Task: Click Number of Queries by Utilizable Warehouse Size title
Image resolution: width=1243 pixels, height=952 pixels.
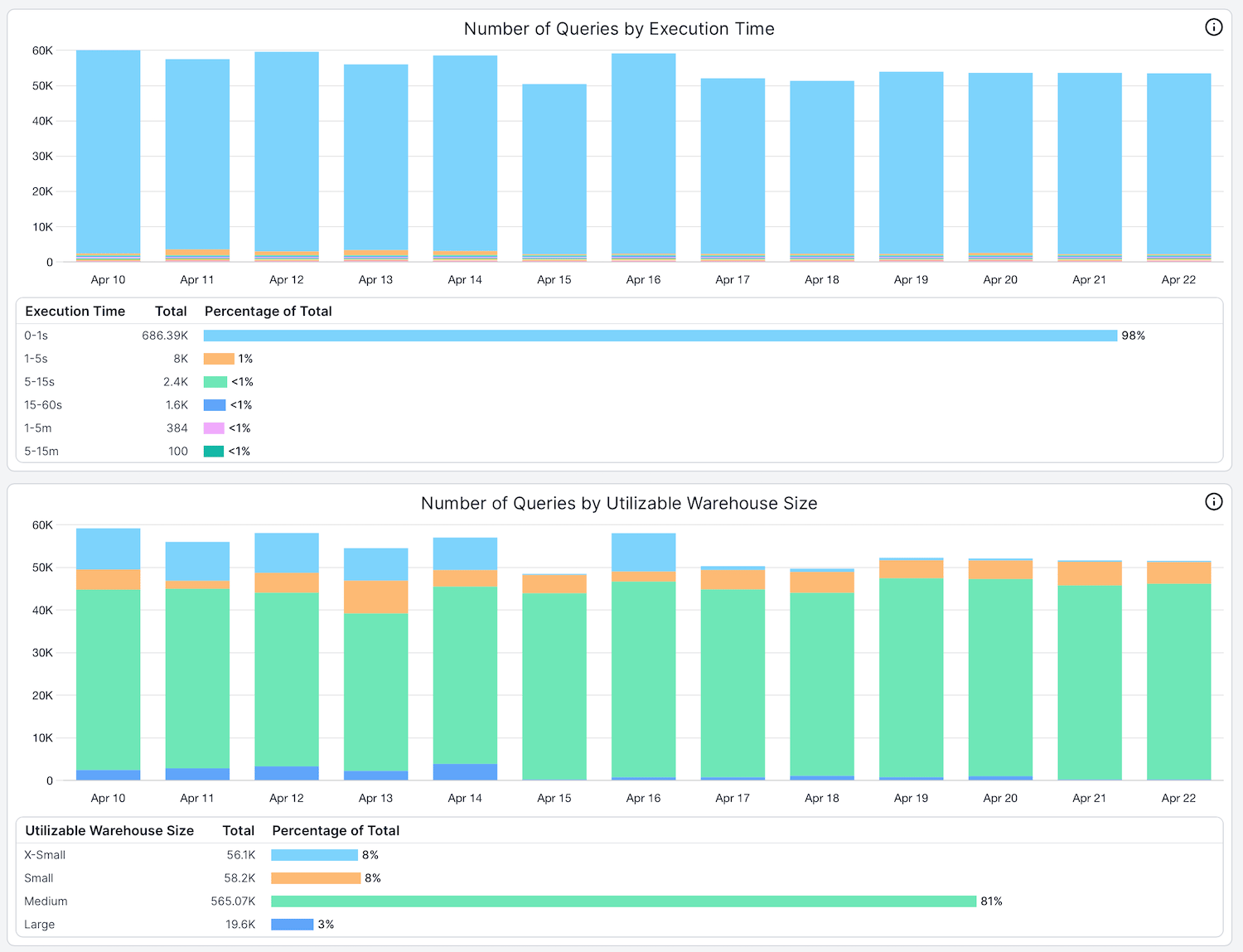Action: pos(619,504)
